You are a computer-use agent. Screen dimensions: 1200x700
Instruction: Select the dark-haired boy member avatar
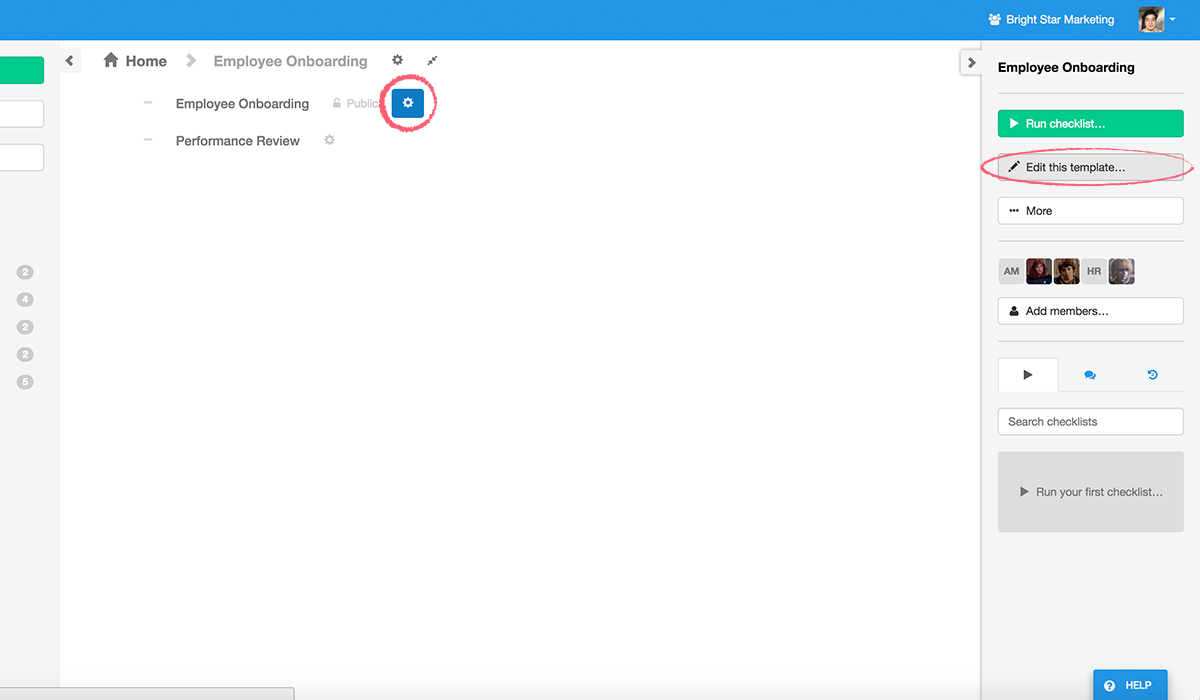pyautogui.click(x=1067, y=271)
